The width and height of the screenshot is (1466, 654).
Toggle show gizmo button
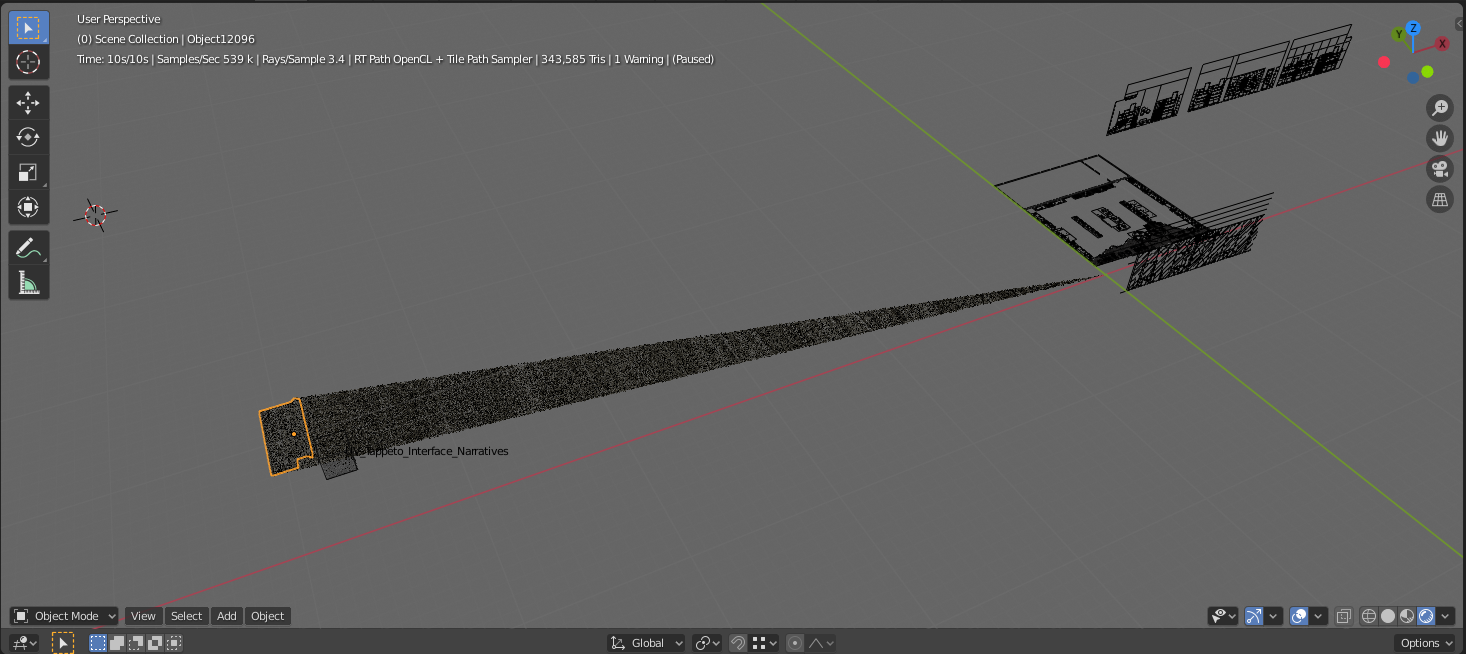click(1254, 616)
